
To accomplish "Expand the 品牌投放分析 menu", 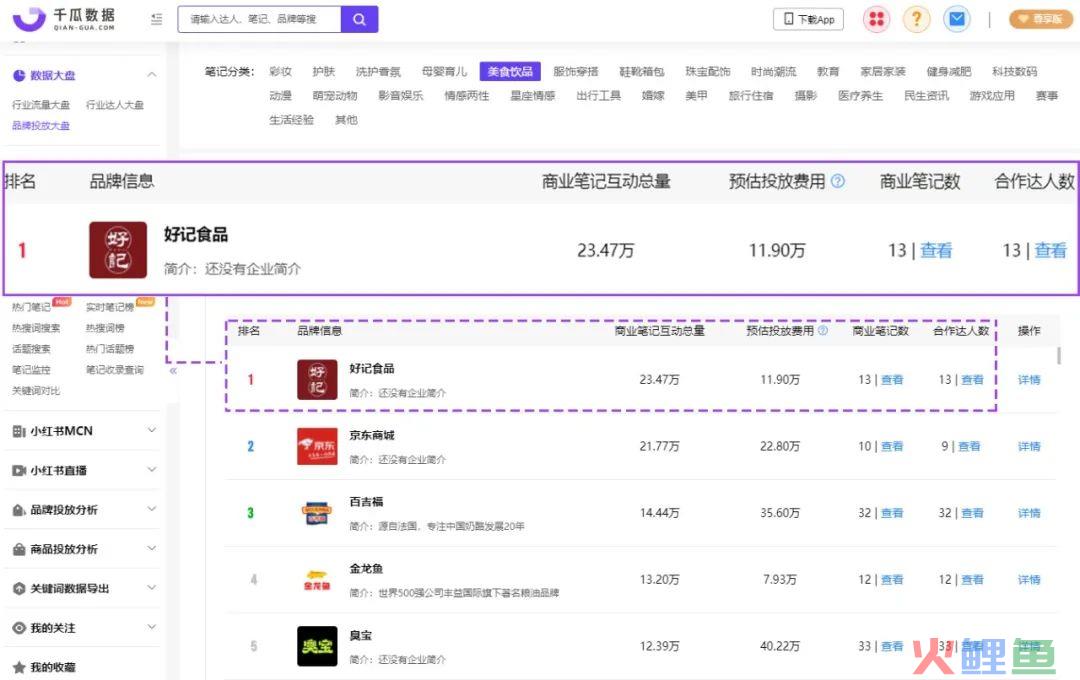I will (152, 508).
